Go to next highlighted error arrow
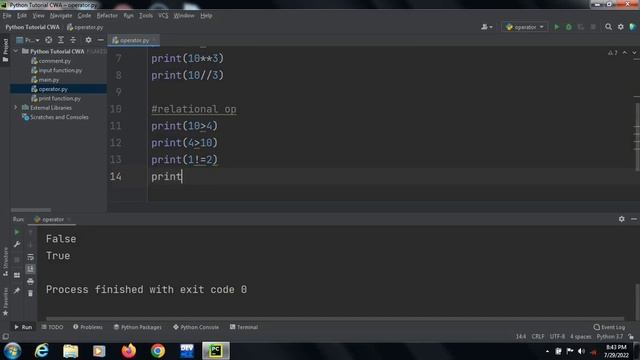 [634, 53]
